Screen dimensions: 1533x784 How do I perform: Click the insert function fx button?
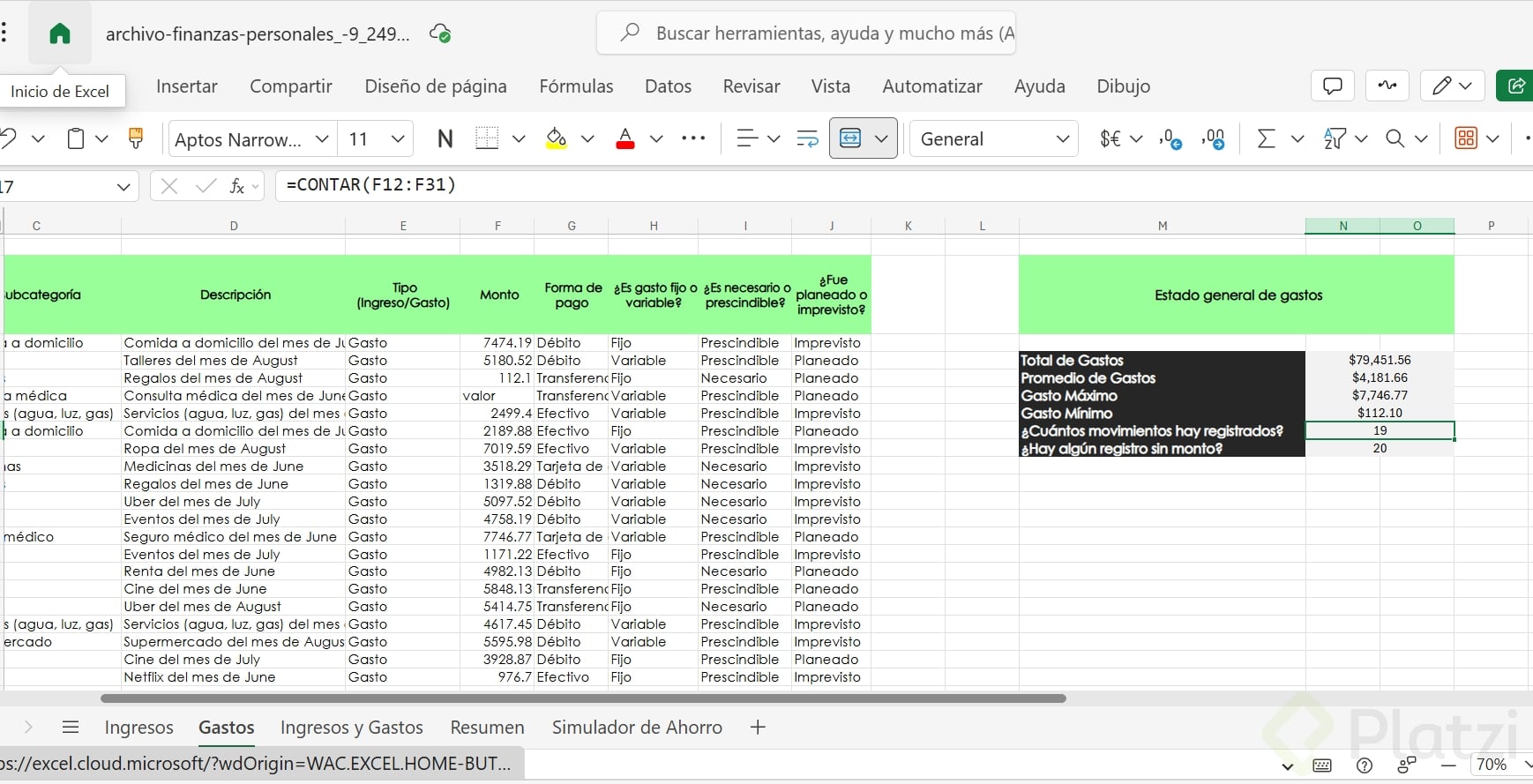tap(236, 186)
